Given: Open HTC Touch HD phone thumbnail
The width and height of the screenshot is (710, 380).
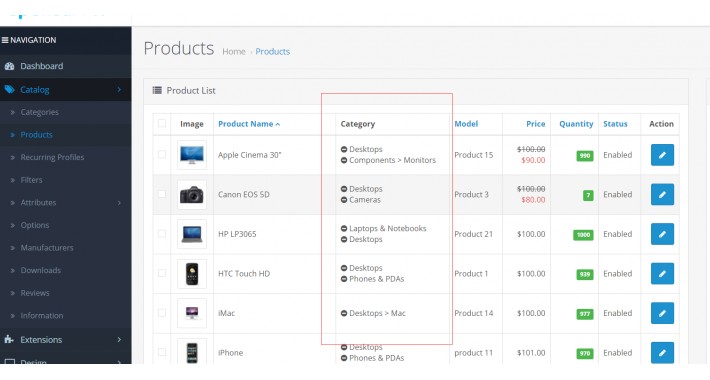Looking at the screenshot, I should pos(192,274).
